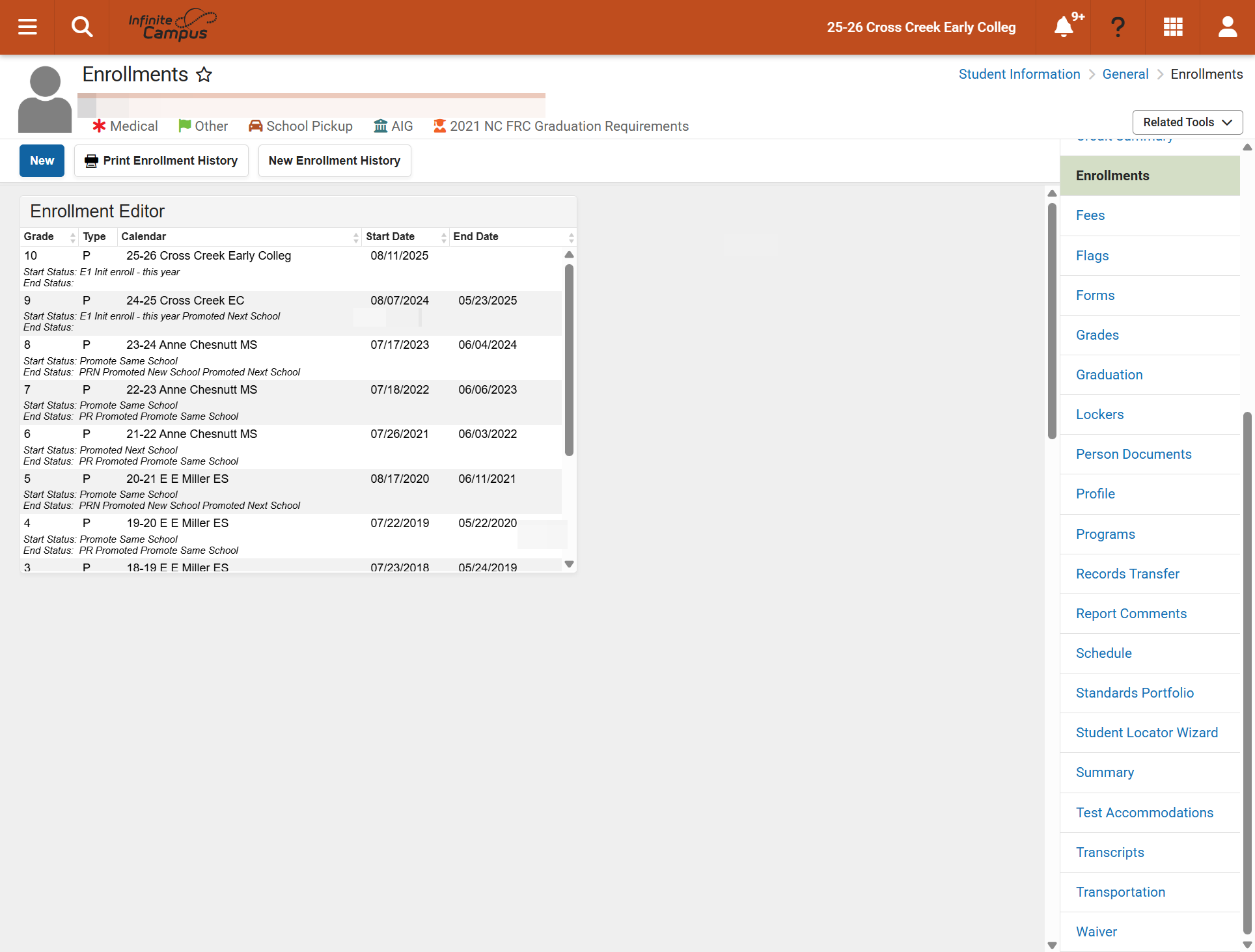Select the 24-25 Cross Creek EC row
Screen dimensions: 1255x952
291,314
